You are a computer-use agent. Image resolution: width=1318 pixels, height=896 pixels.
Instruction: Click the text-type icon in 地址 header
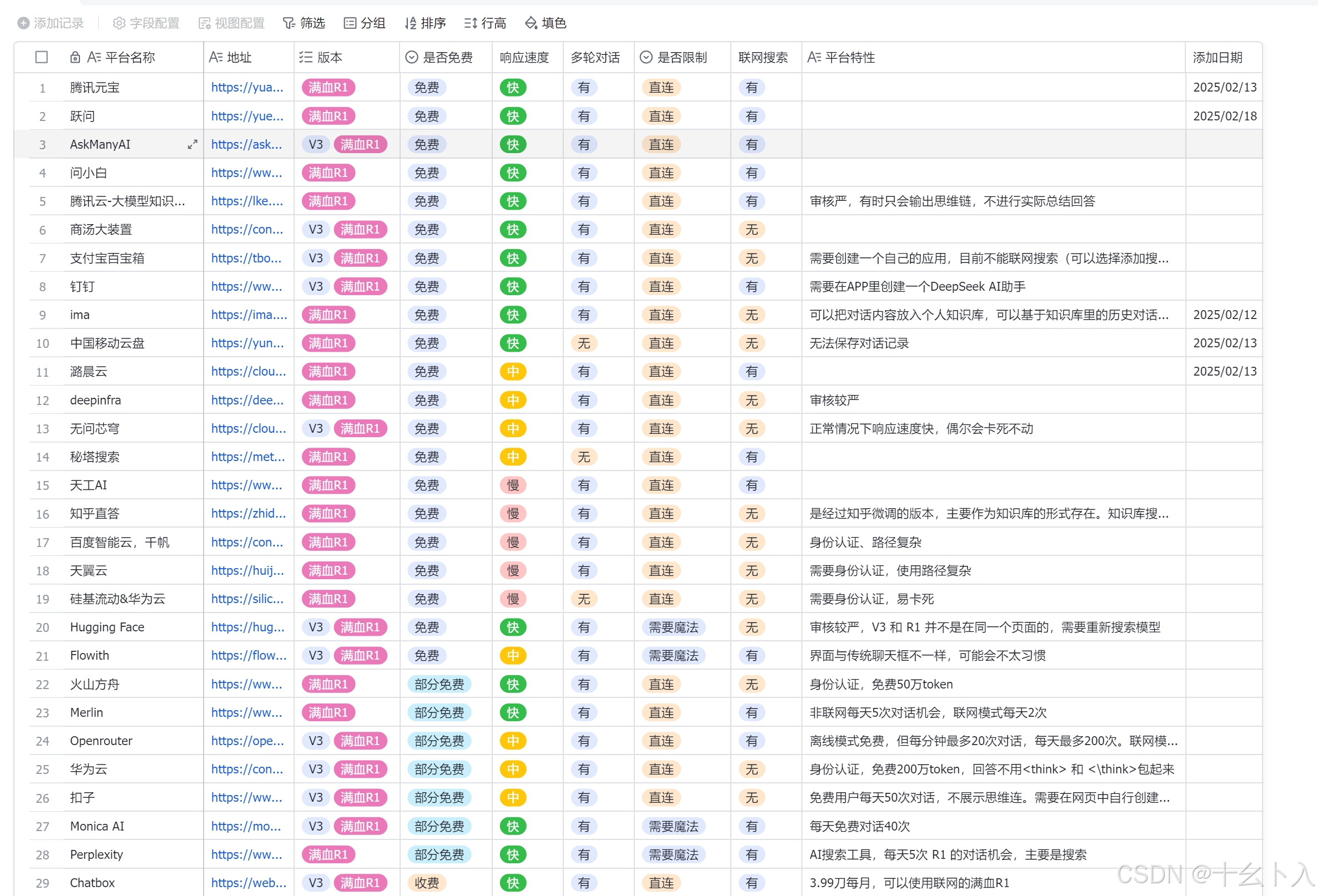[215, 57]
